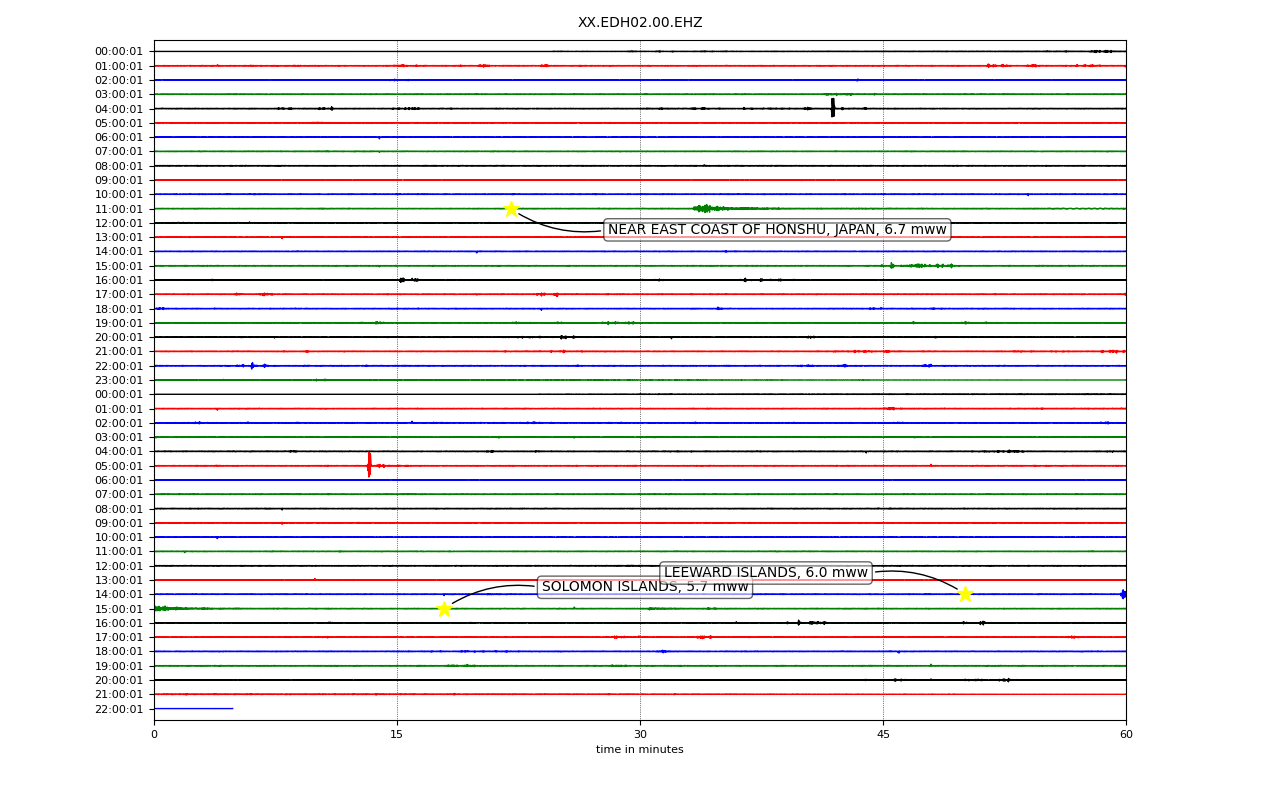Select the SOLOMON ISLANDS 5.7 mww label
The height and width of the screenshot is (800, 1280).
[645, 587]
